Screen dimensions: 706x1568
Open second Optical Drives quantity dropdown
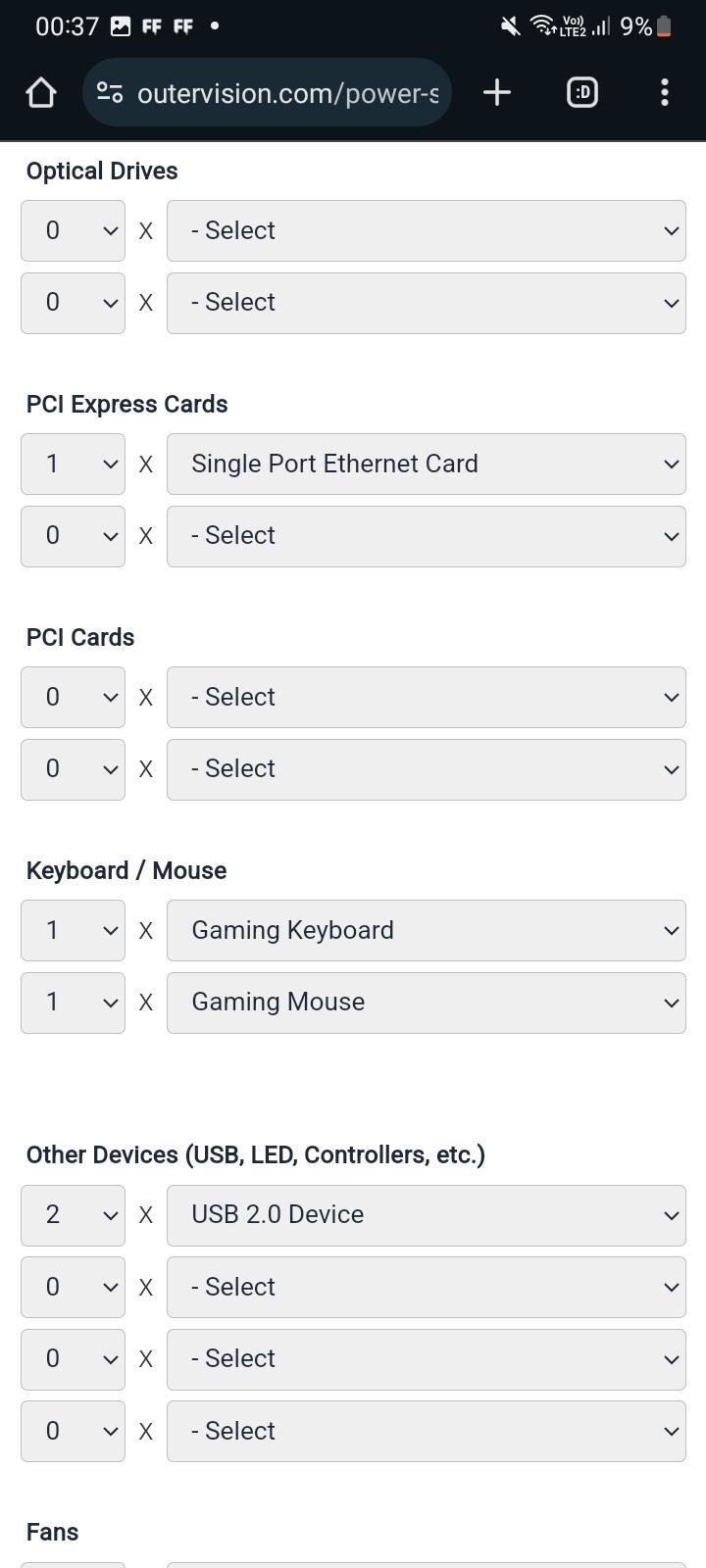click(x=73, y=303)
